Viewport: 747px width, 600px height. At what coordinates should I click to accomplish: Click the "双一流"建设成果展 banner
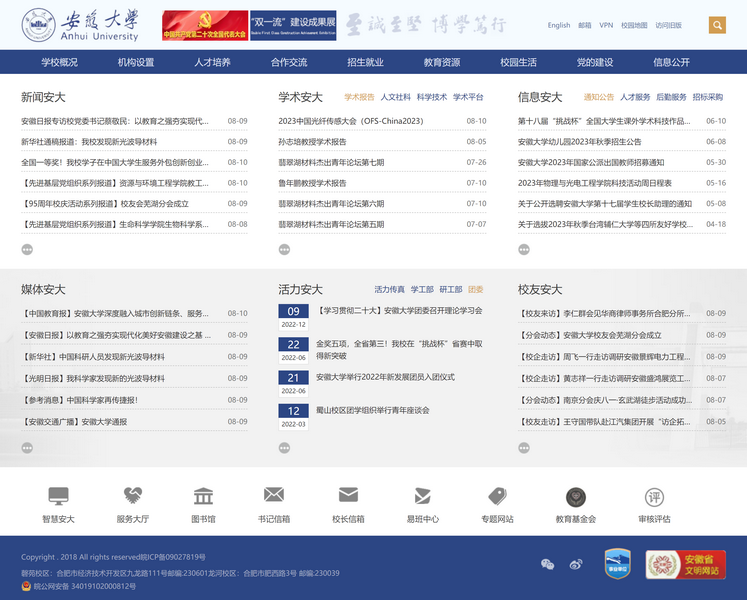pyautogui.click(x=292, y=25)
